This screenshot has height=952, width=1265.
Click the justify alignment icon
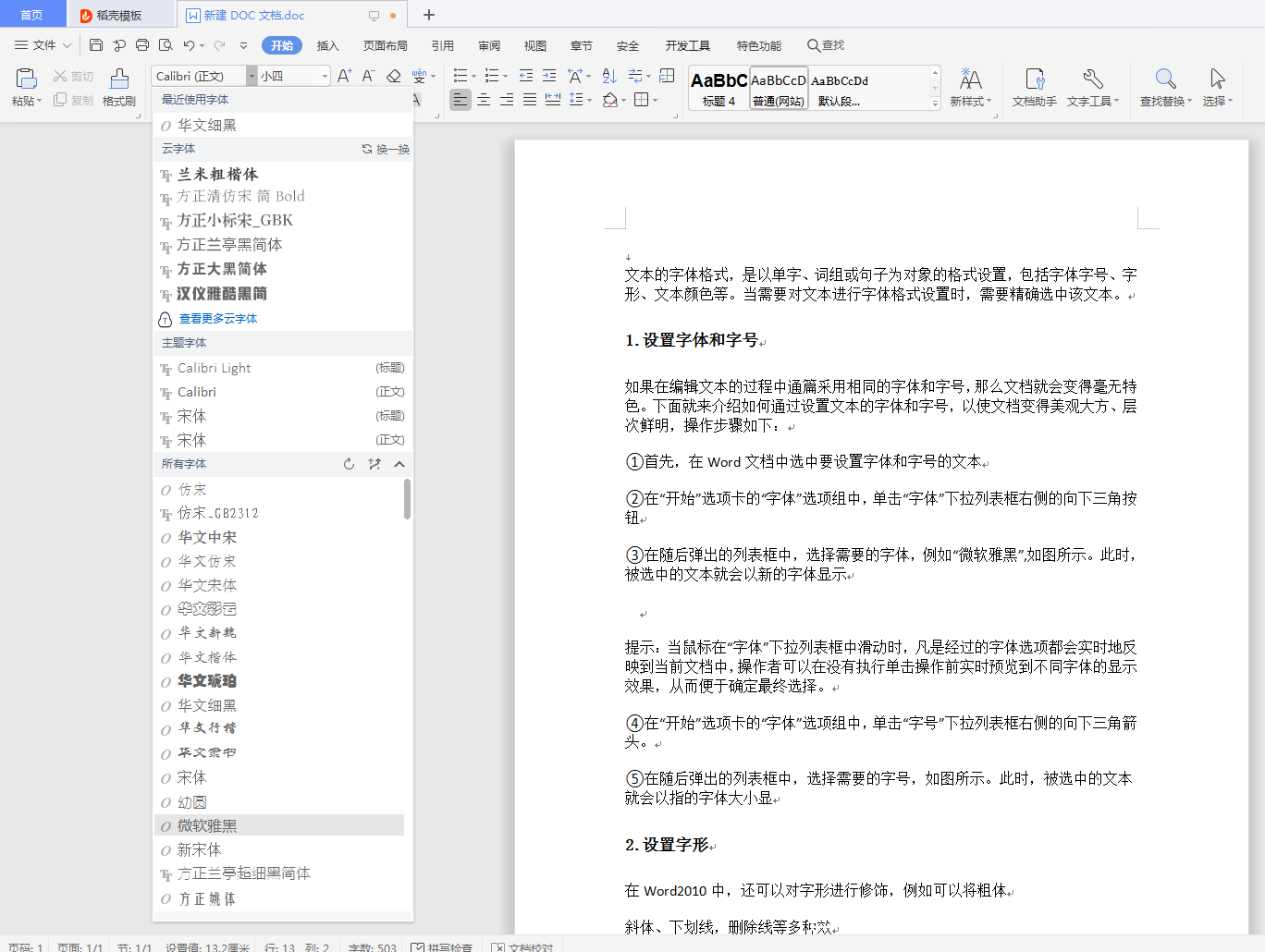tap(530, 100)
